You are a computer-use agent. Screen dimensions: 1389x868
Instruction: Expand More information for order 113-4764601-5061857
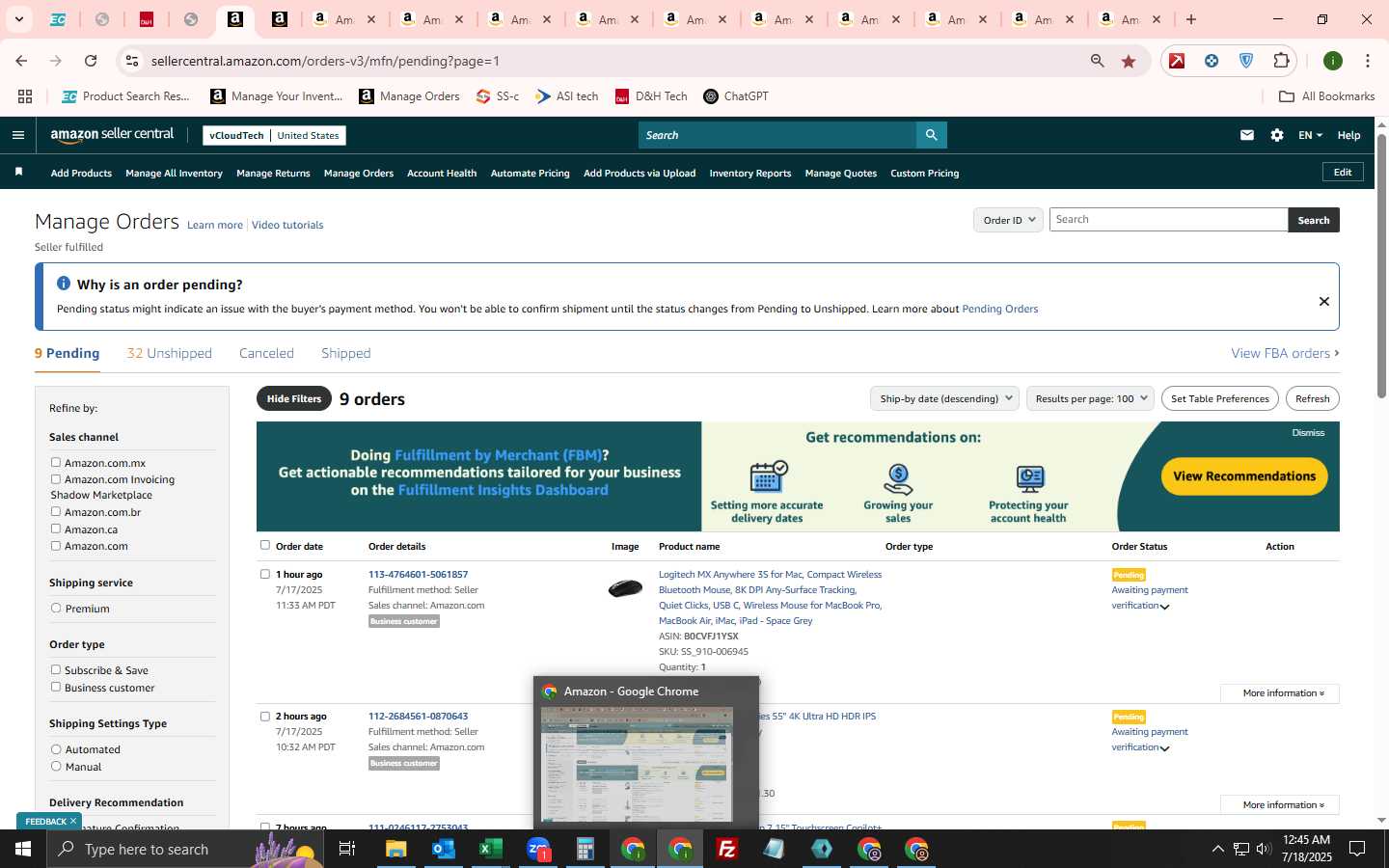1280,693
